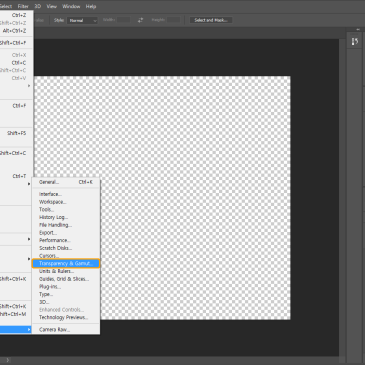365x365 pixels.
Task: Click the transparent checkerboard canvas
Action: [195, 198]
